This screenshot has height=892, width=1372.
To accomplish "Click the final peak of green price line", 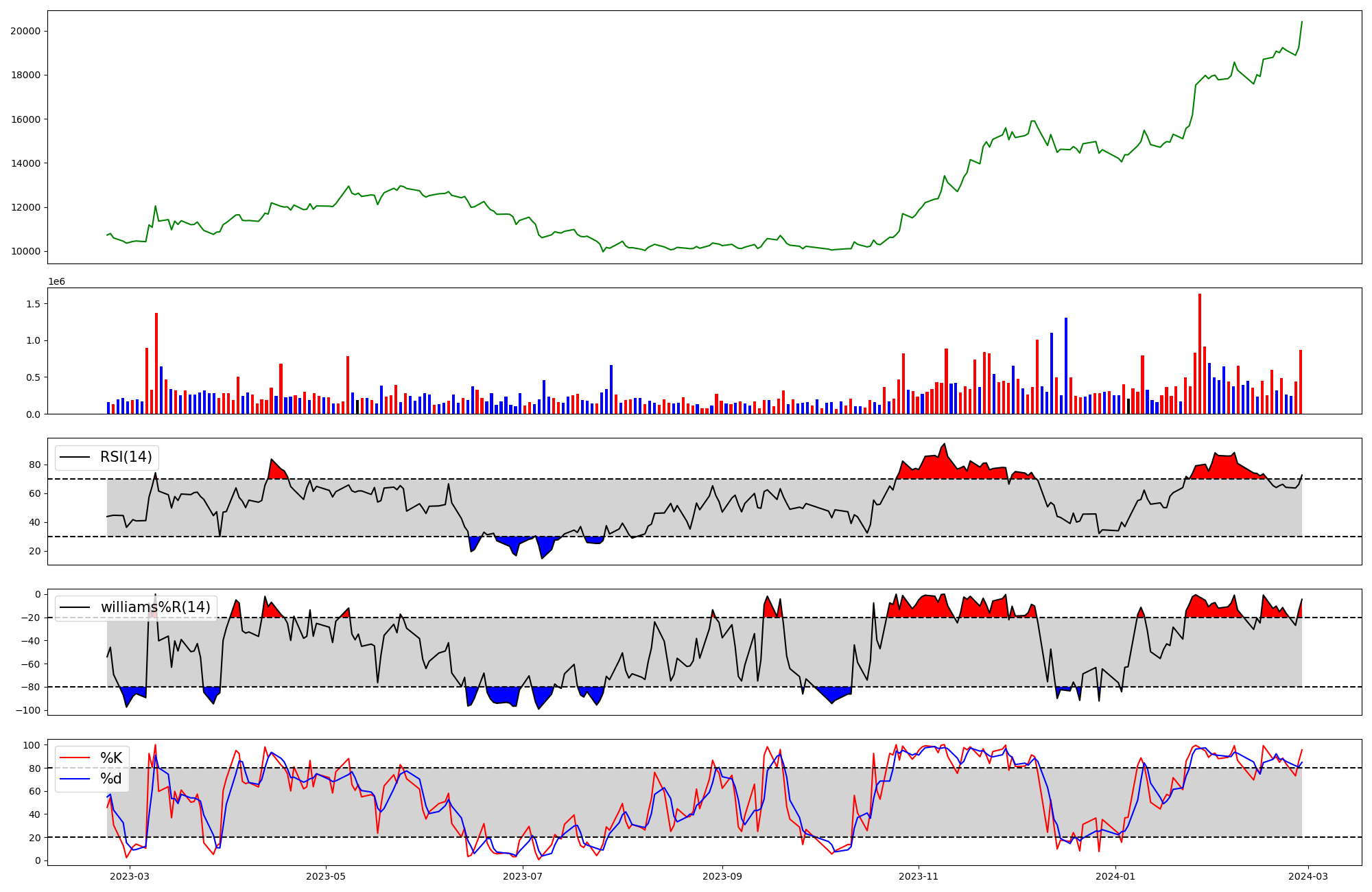I will click(1302, 22).
